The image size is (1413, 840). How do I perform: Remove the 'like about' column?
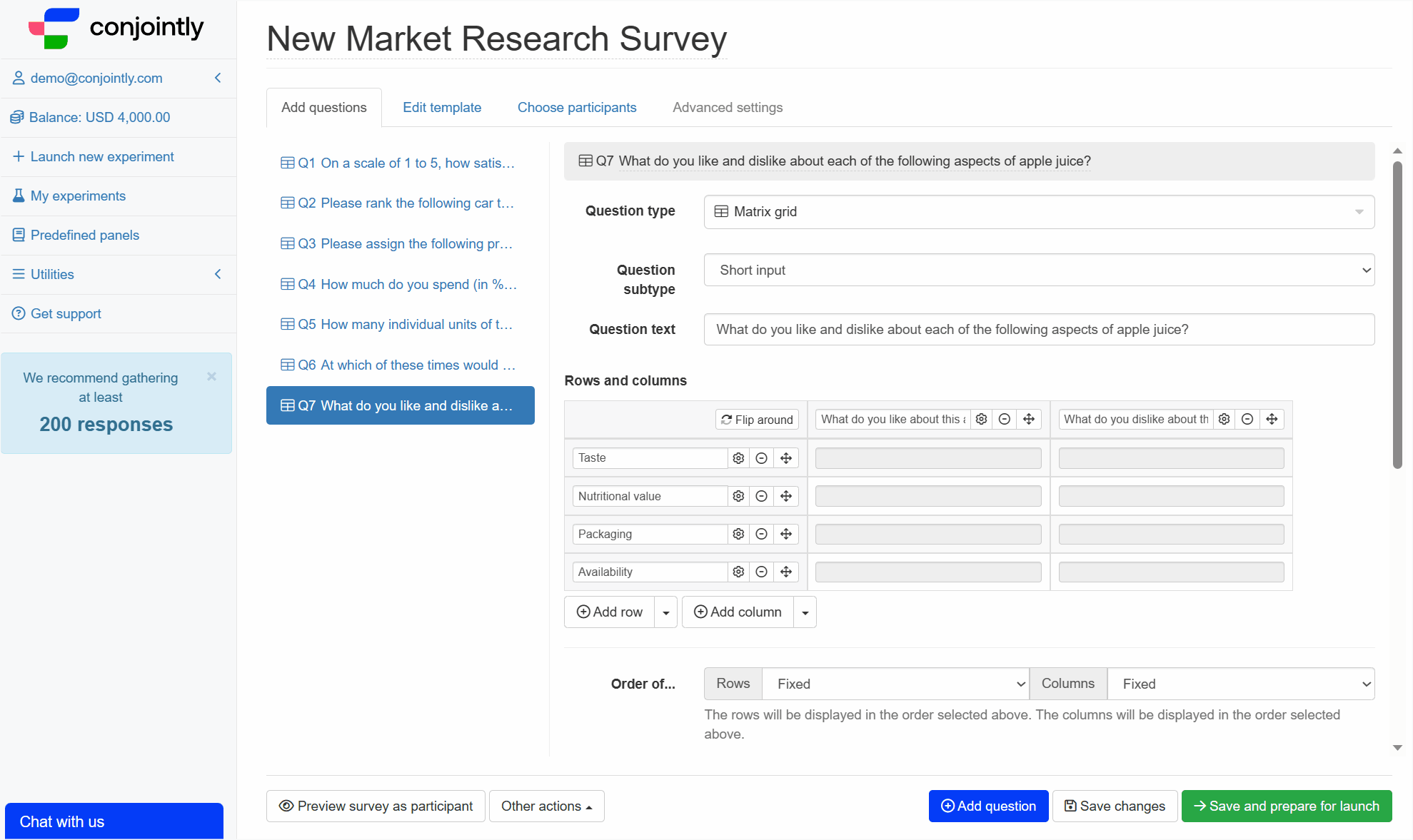1005,419
